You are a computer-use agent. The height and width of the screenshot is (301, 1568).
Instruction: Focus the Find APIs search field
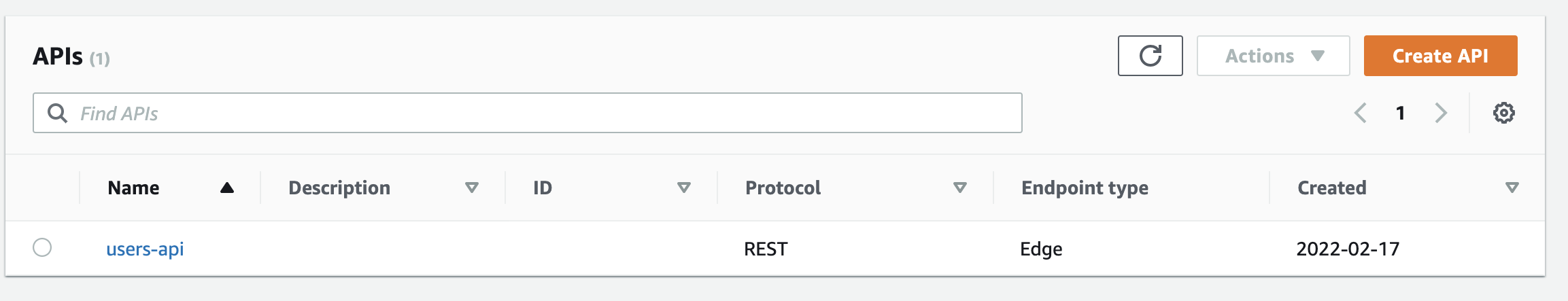tap(527, 113)
